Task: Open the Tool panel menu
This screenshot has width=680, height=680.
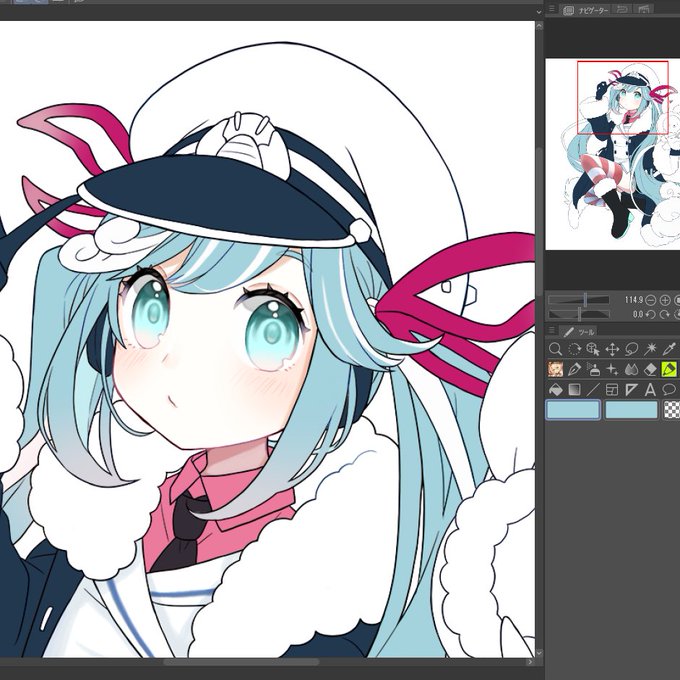Action: tap(551, 330)
